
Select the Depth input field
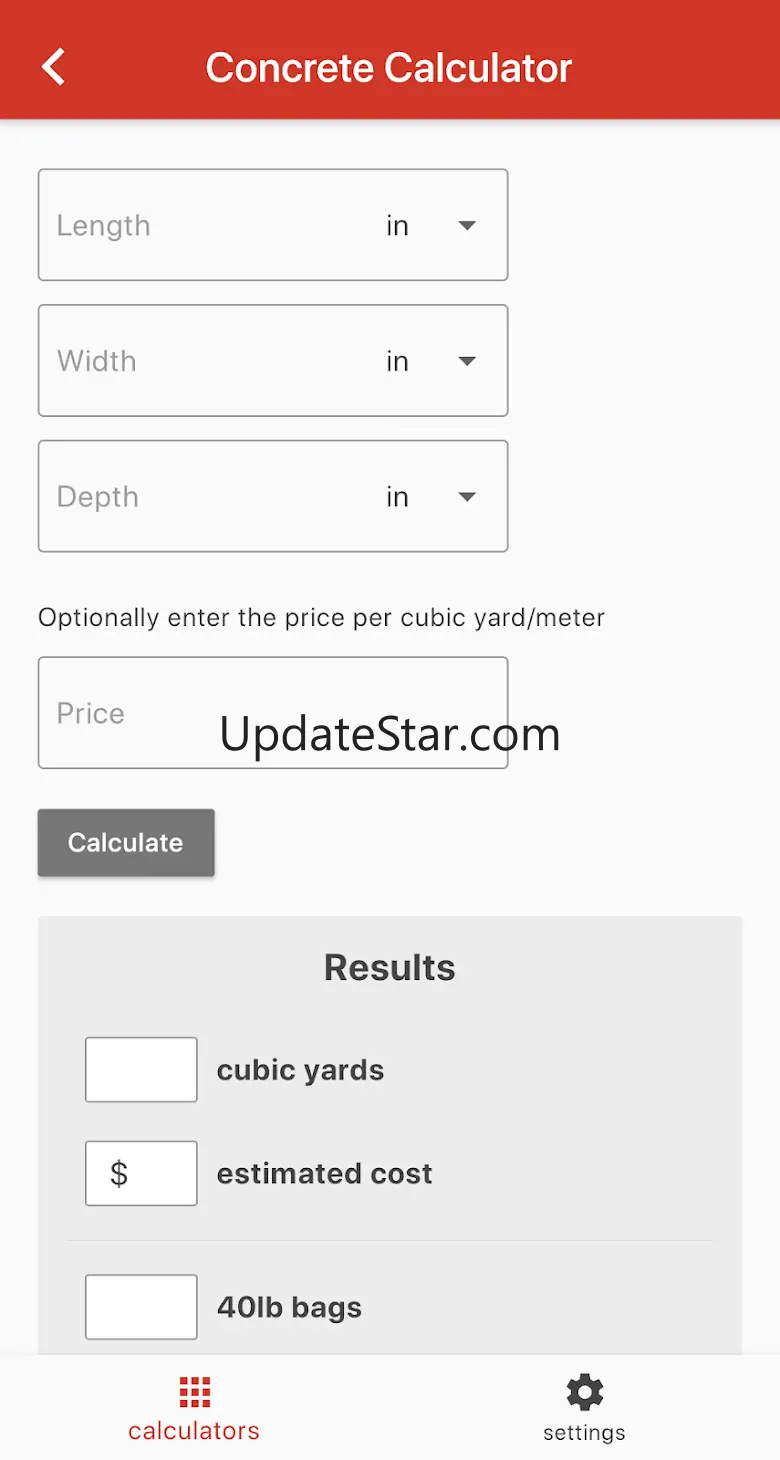click(x=200, y=497)
